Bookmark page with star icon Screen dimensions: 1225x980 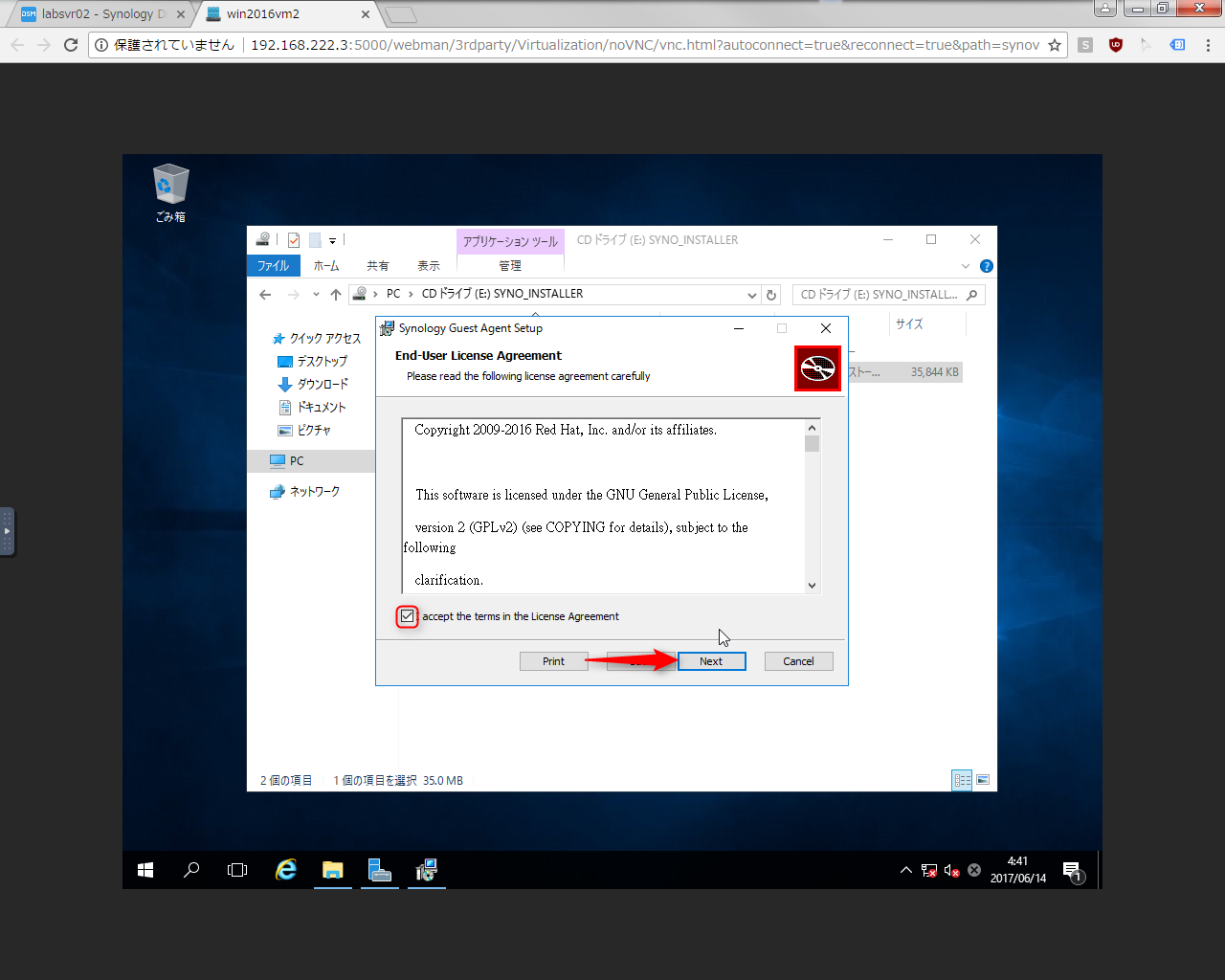tap(1055, 45)
